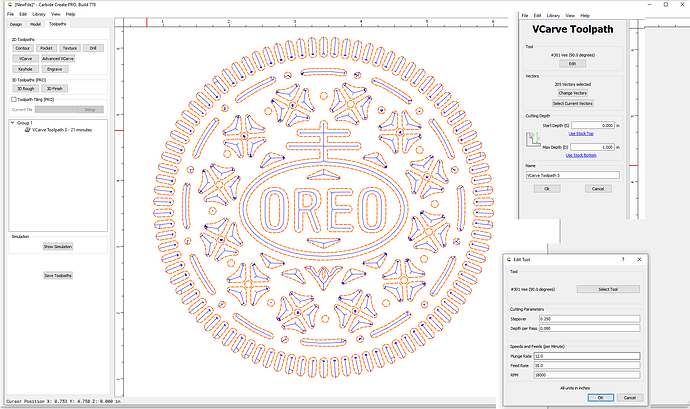The height and width of the screenshot is (409, 690).
Task: Click the Save Toolpaths button
Action: point(58,276)
